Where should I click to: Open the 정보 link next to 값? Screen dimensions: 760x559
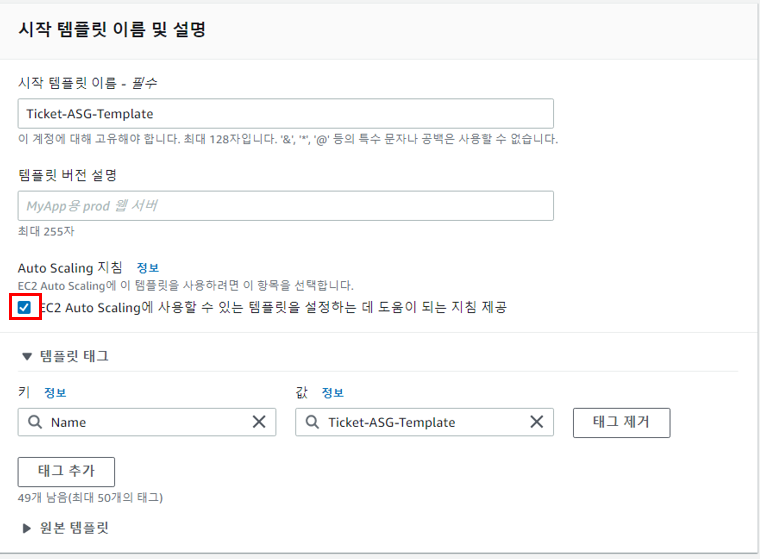[x=332, y=393]
